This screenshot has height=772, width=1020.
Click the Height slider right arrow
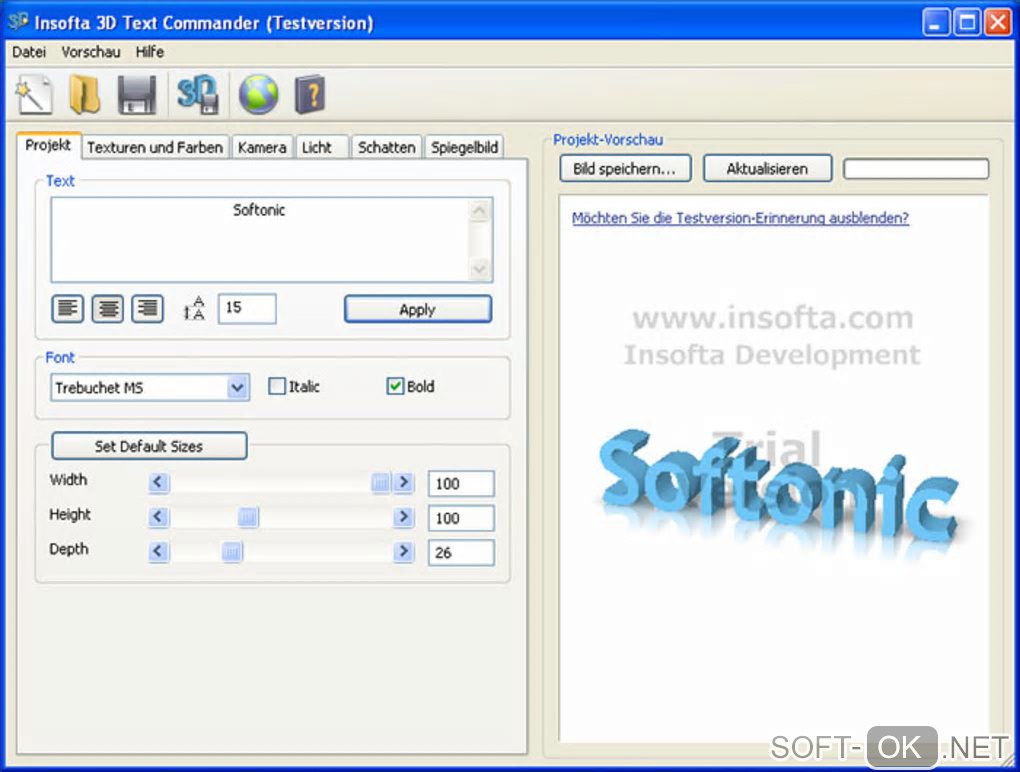404,517
